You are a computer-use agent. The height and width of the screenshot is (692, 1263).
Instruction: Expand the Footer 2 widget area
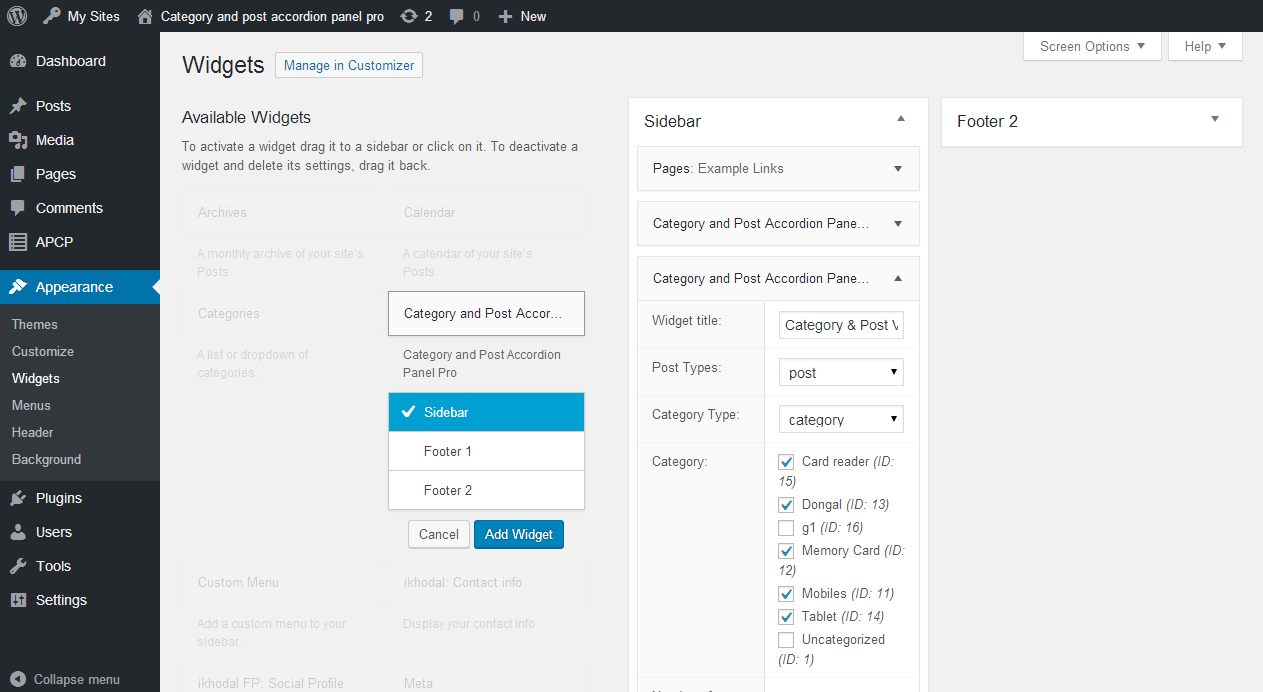tap(1215, 119)
